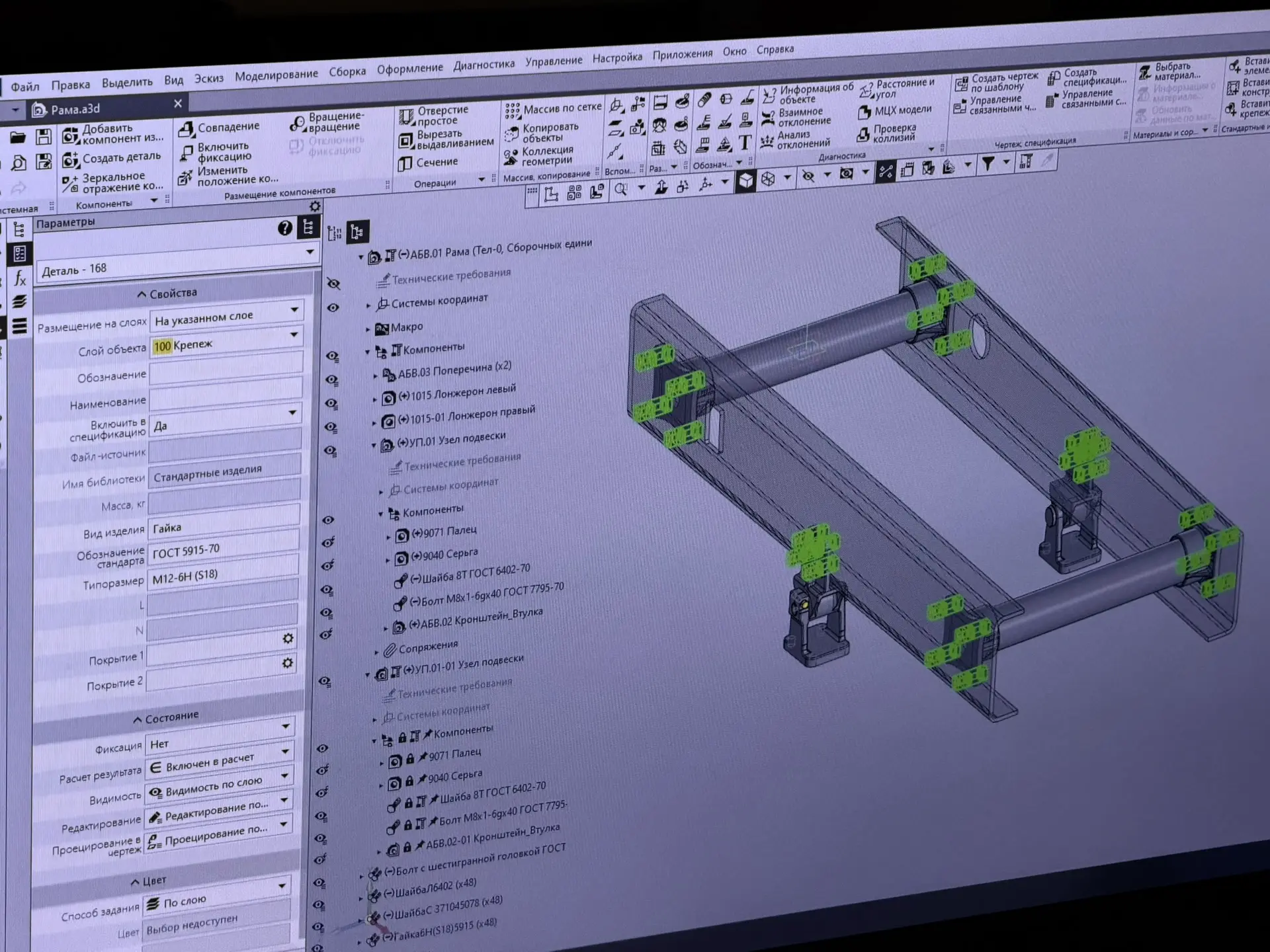This screenshot has height=952, width=1270.
Task: Open the Расчет результата dropdown
Action: click(x=285, y=752)
